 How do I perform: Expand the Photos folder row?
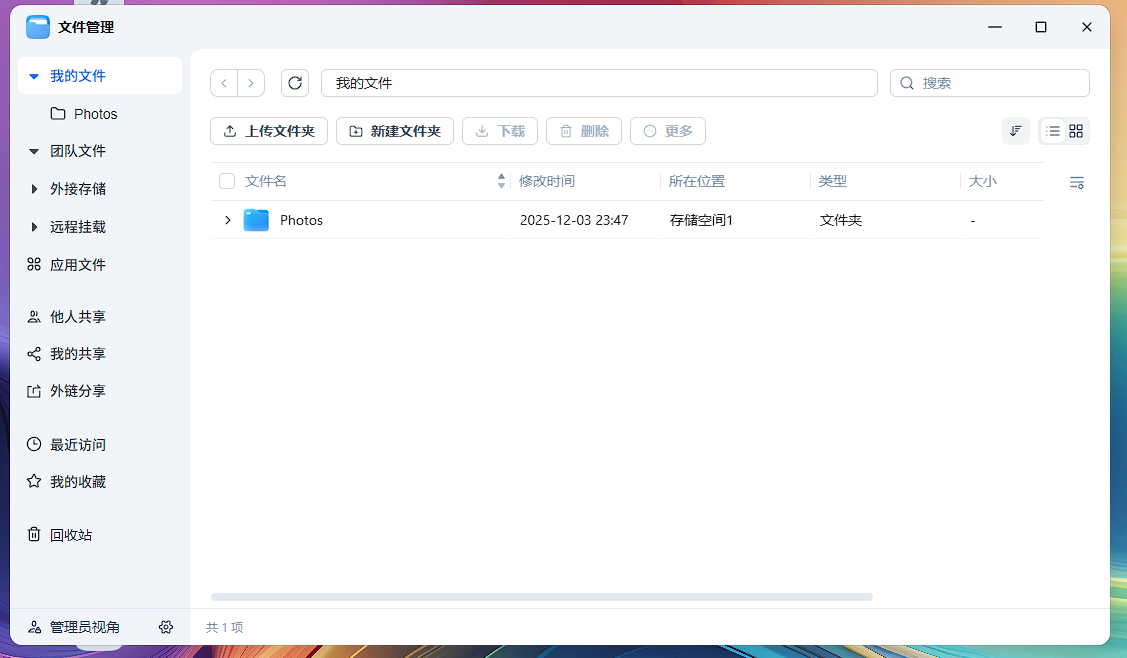(227, 220)
